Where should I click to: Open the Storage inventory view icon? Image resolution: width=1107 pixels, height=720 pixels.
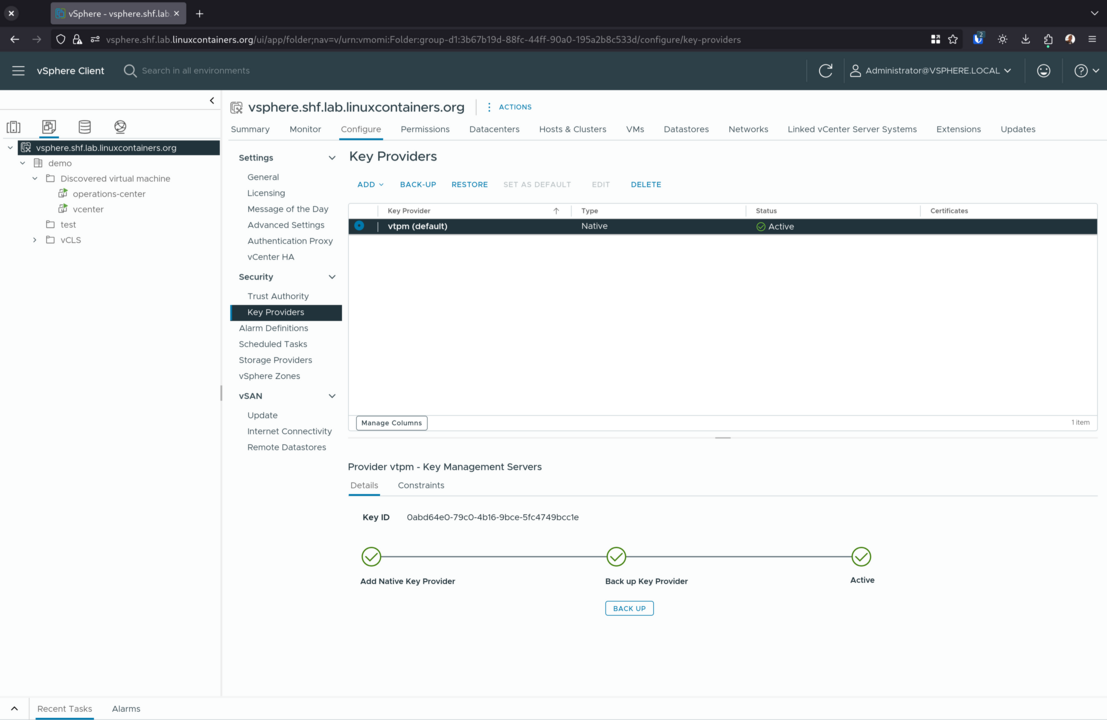click(x=85, y=127)
